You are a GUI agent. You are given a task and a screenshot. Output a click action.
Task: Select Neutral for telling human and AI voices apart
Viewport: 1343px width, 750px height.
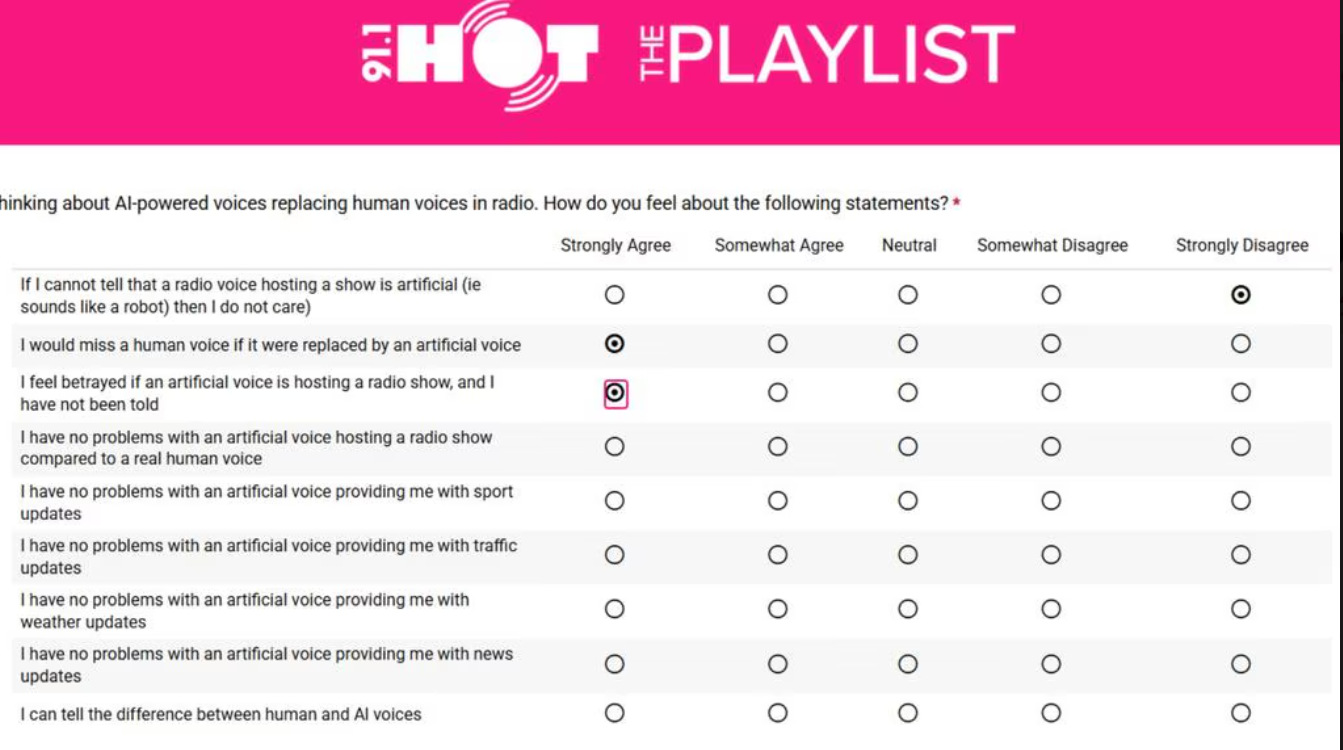[x=908, y=713]
